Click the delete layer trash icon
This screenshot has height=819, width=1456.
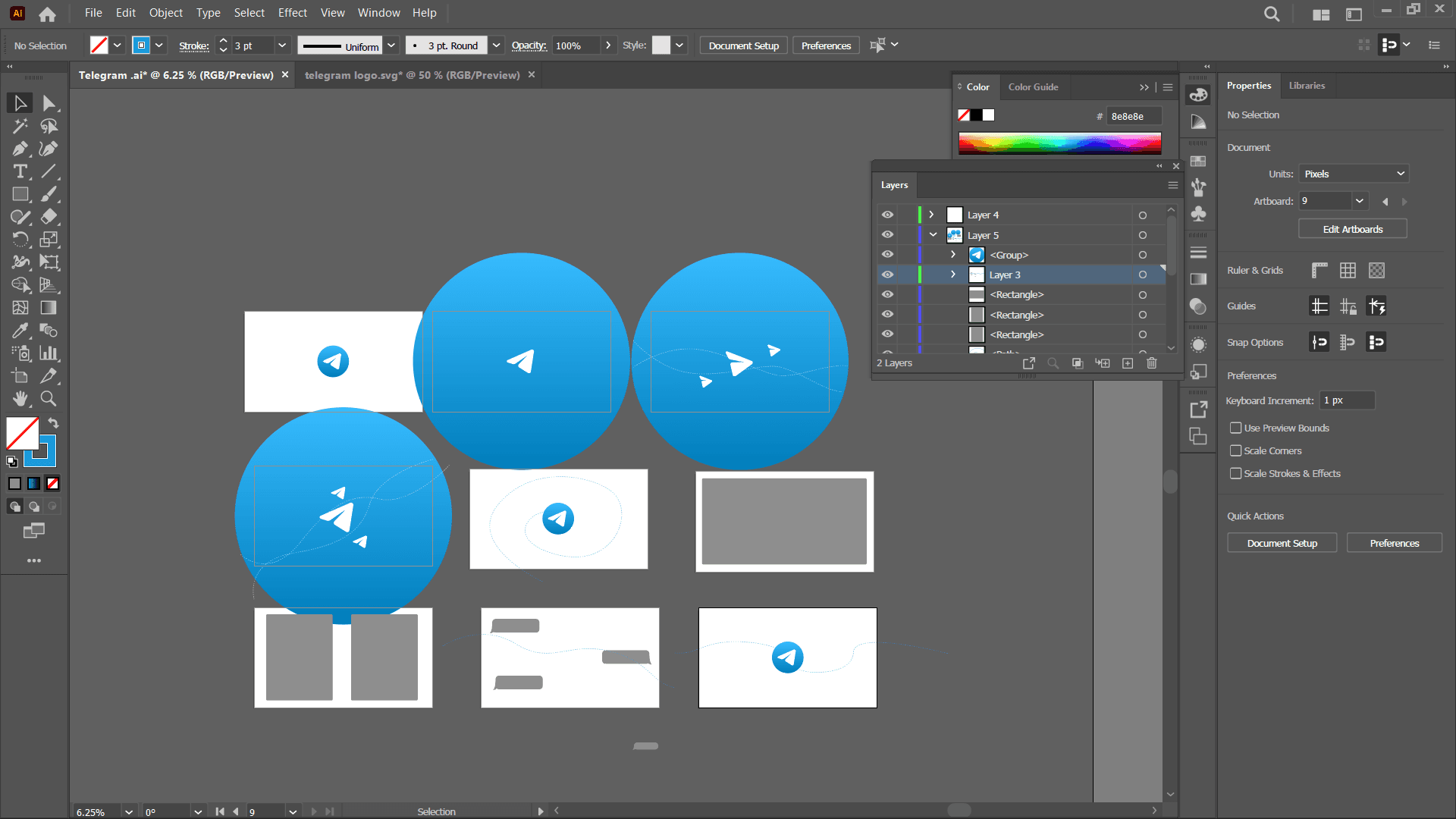pos(1151,363)
